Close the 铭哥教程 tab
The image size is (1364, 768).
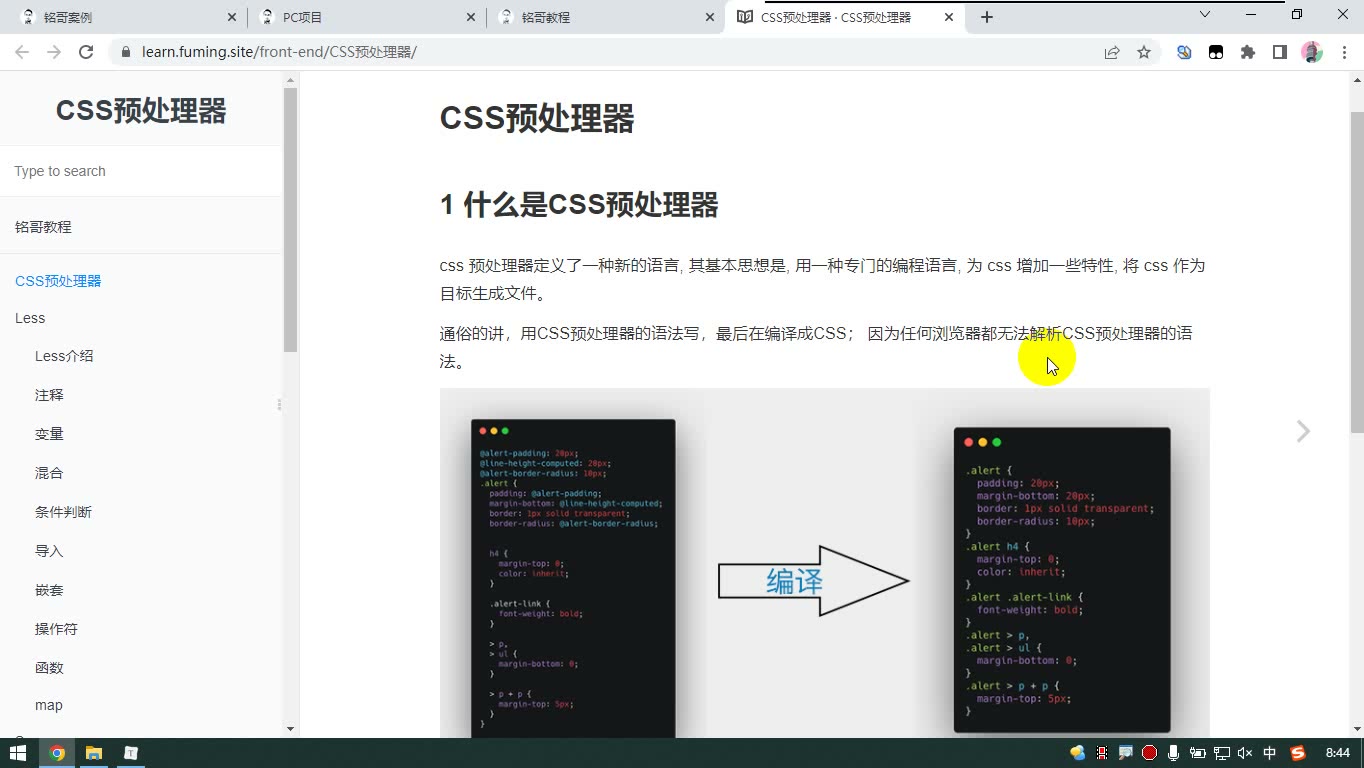710,17
